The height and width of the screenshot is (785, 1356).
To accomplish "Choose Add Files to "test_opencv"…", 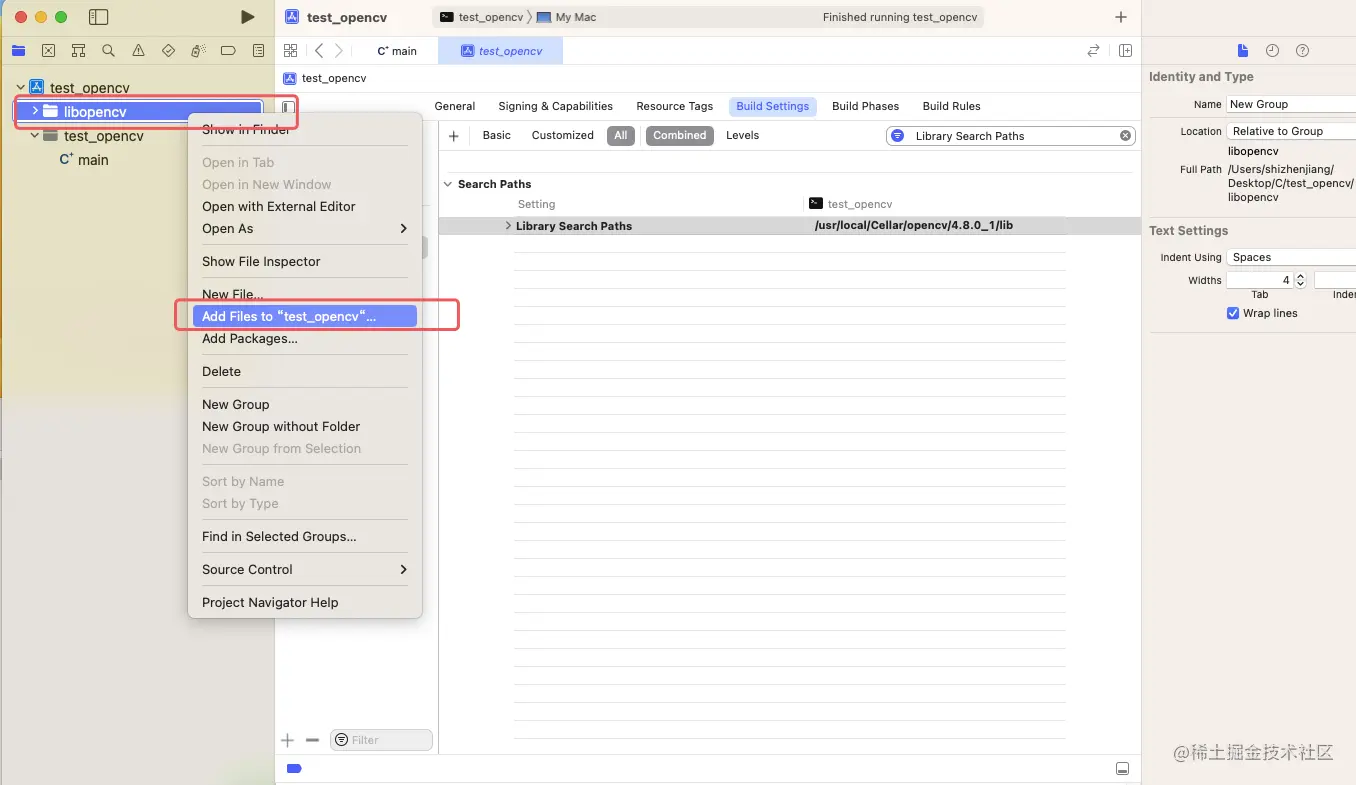I will coord(305,317).
